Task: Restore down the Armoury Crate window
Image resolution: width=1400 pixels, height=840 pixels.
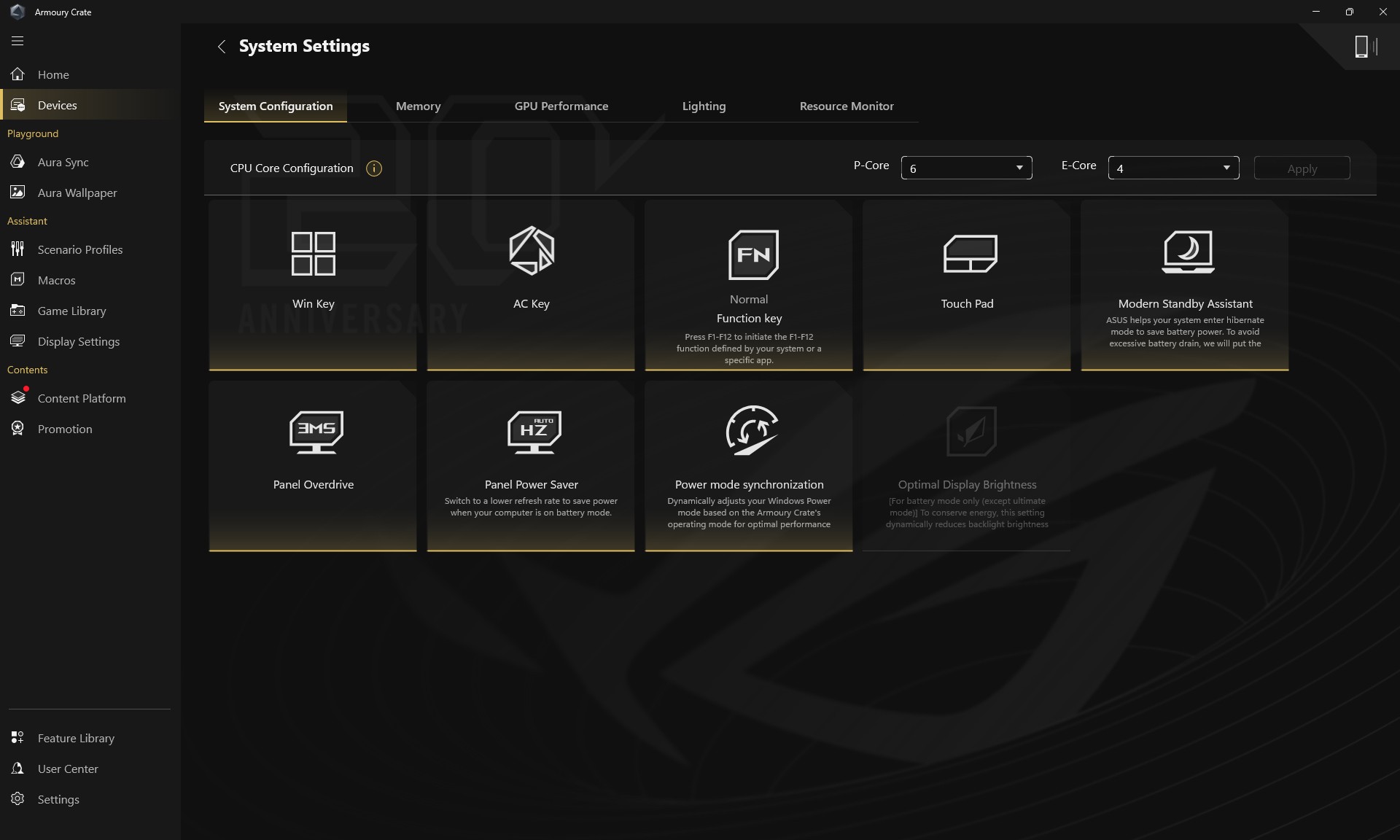Action: click(1350, 12)
